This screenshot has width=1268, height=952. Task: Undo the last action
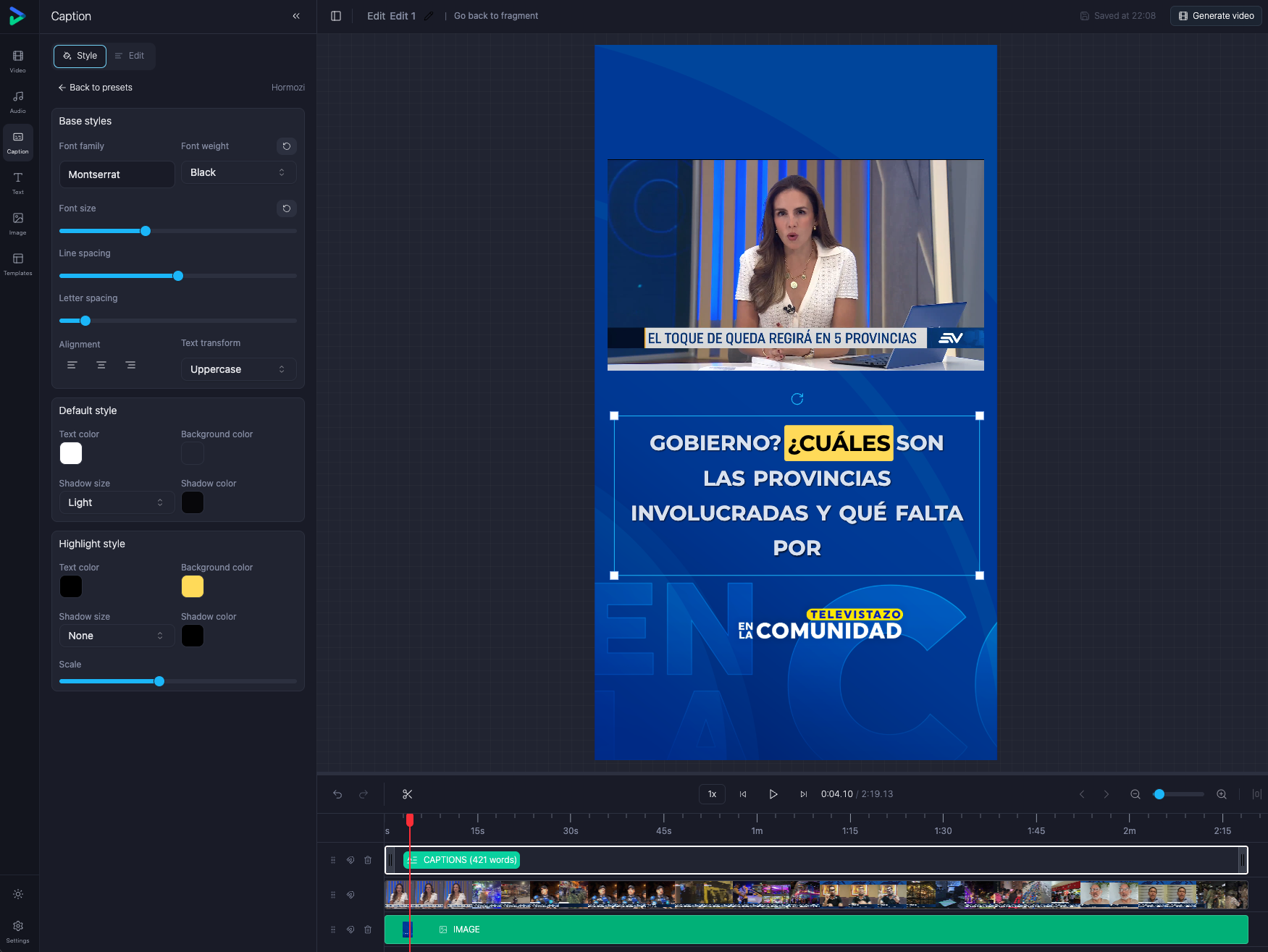(337, 794)
